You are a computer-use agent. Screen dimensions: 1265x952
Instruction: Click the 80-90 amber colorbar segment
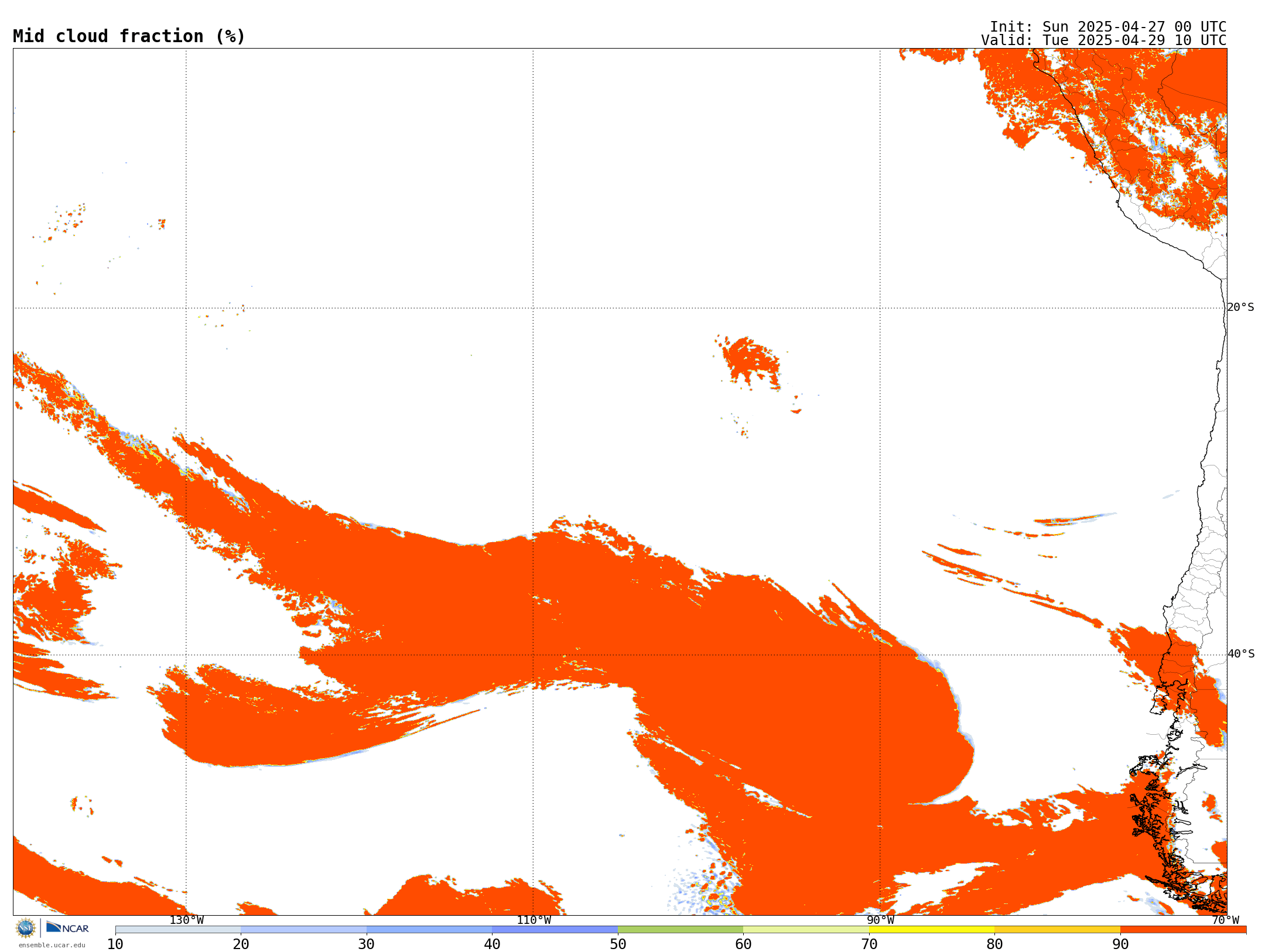click(1057, 930)
